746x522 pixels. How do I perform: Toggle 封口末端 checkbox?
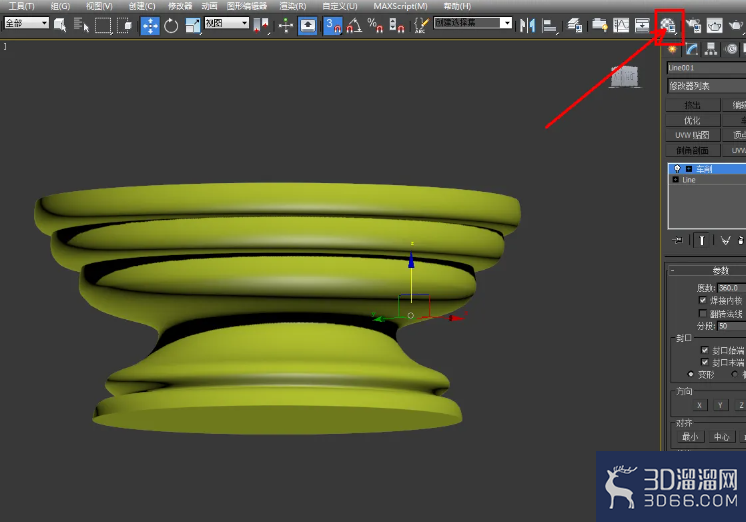coord(705,362)
